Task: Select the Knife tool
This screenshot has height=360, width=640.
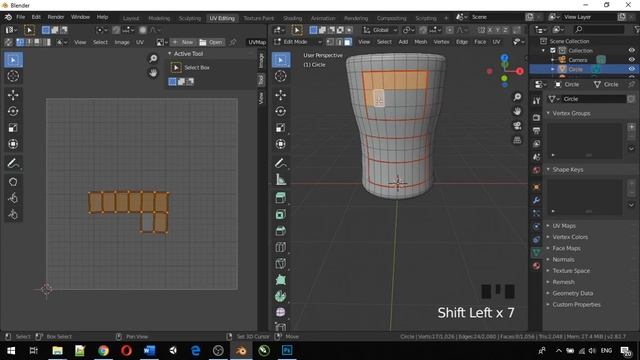Action: (281, 264)
